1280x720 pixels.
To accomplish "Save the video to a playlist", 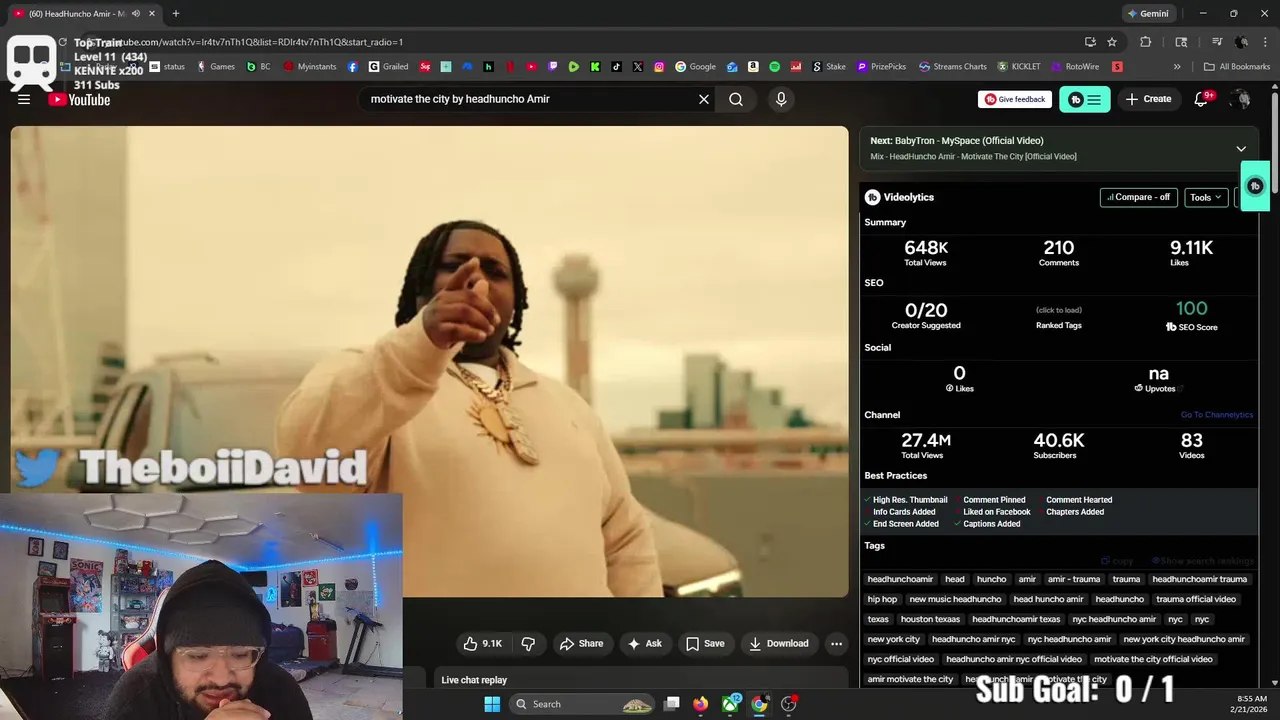I will [x=705, y=644].
